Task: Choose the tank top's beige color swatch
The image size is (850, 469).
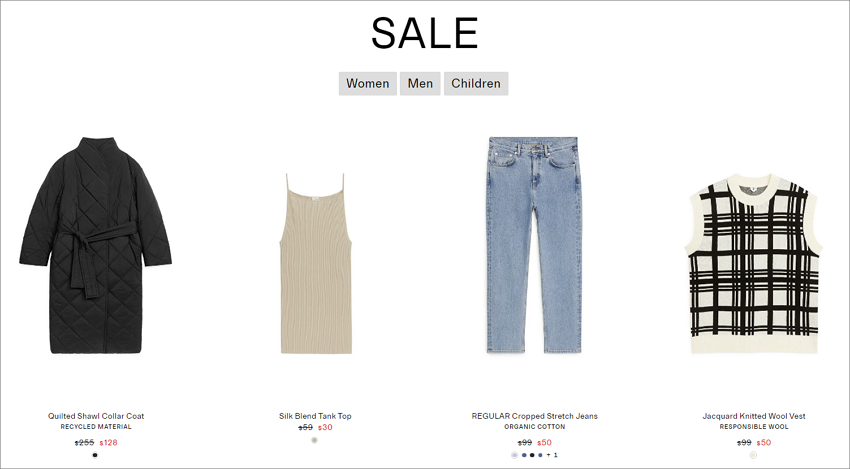Action: pos(314,440)
